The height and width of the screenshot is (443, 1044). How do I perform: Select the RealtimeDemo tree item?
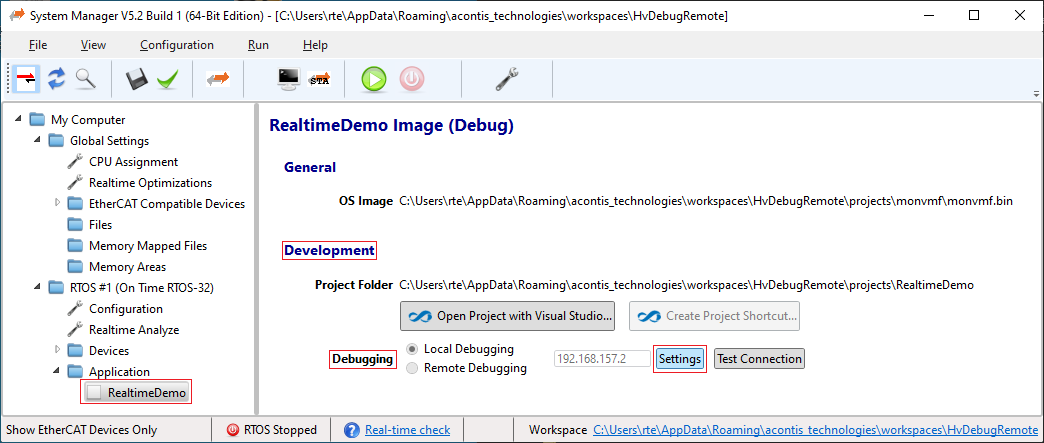[x=146, y=393]
